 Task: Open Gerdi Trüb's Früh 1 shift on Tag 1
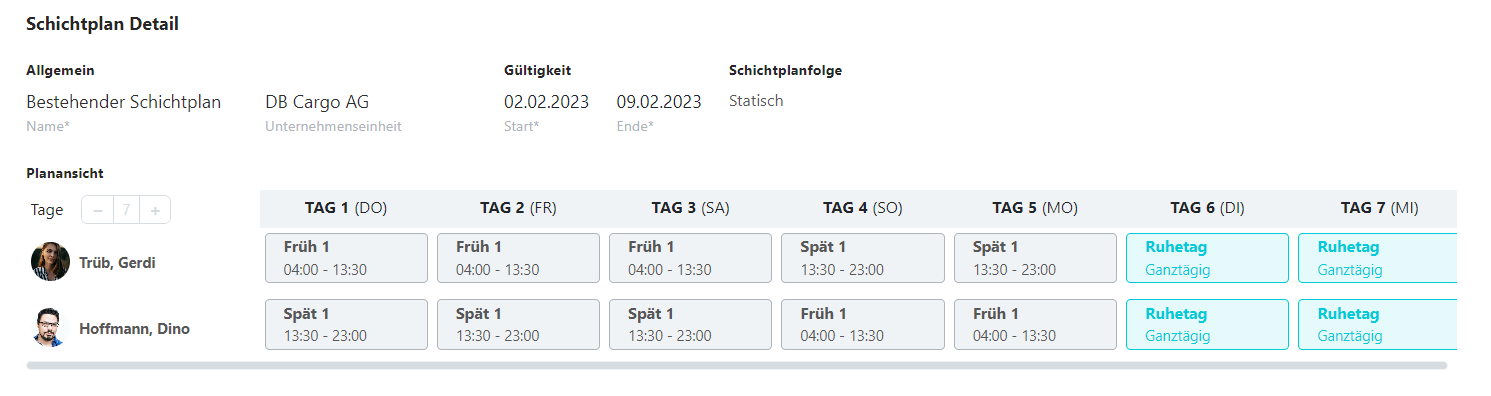[346, 258]
